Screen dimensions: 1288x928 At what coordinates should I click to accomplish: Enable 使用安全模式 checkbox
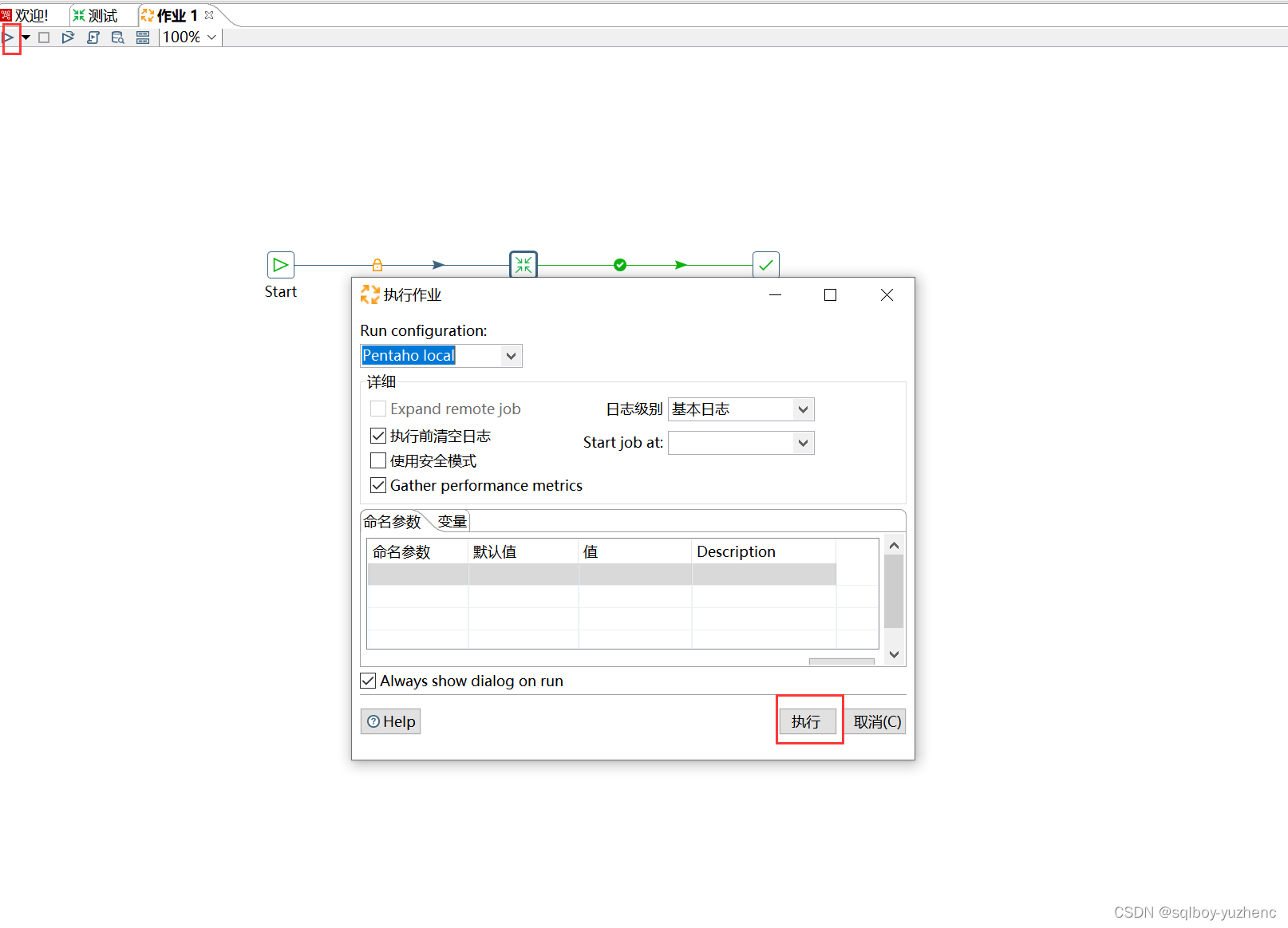pos(378,460)
